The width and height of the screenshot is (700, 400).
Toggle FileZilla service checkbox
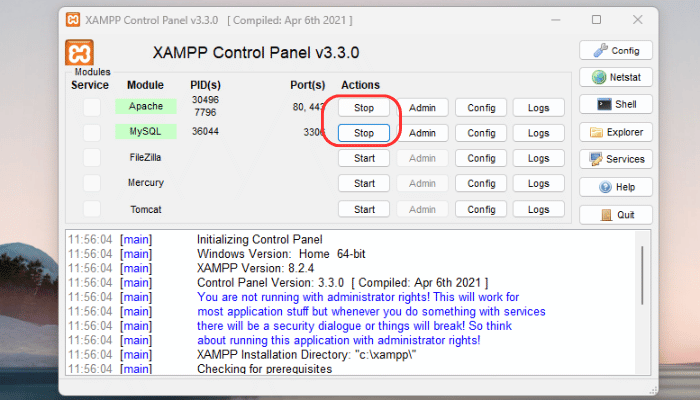coord(92,158)
